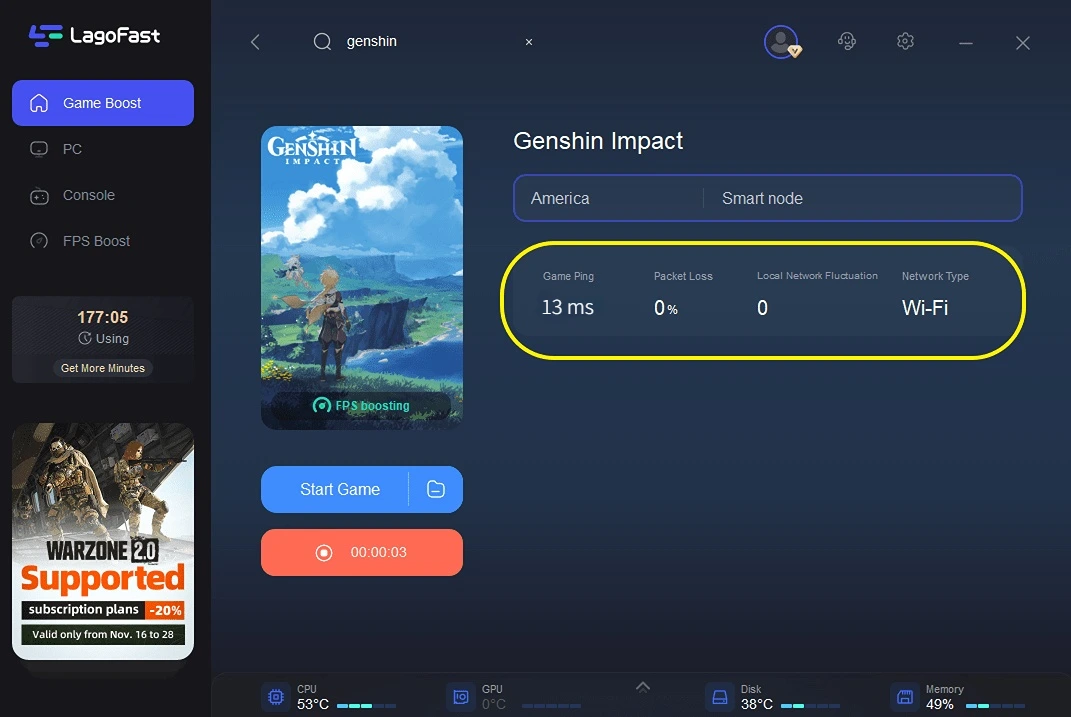Open the user profile avatar
Viewport: 1071px width, 717px height.
point(781,42)
